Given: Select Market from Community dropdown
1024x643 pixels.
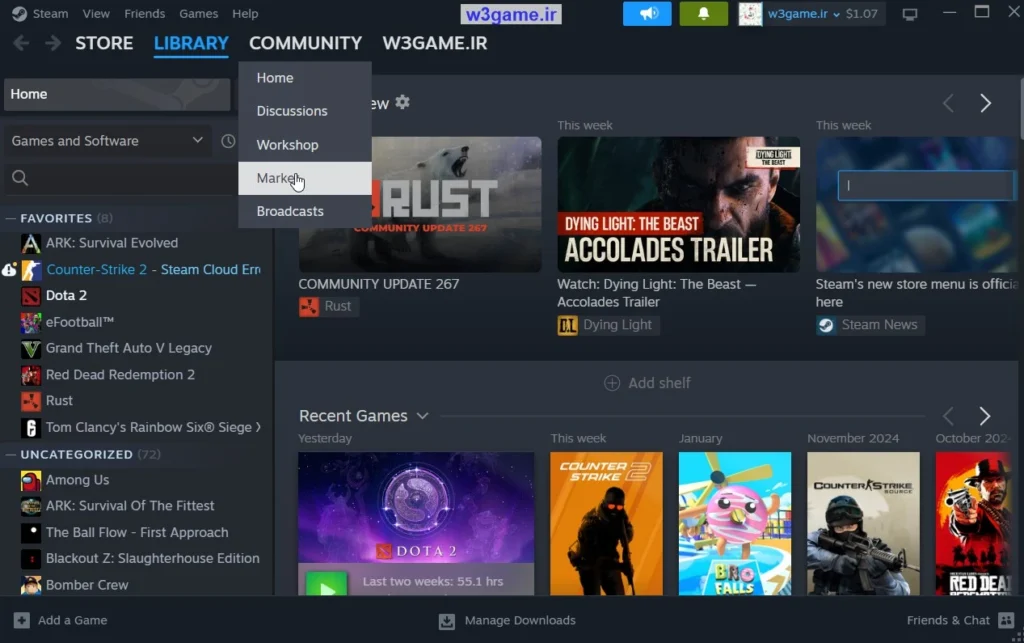Looking at the screenshot, I should click(x=305, y=178).
